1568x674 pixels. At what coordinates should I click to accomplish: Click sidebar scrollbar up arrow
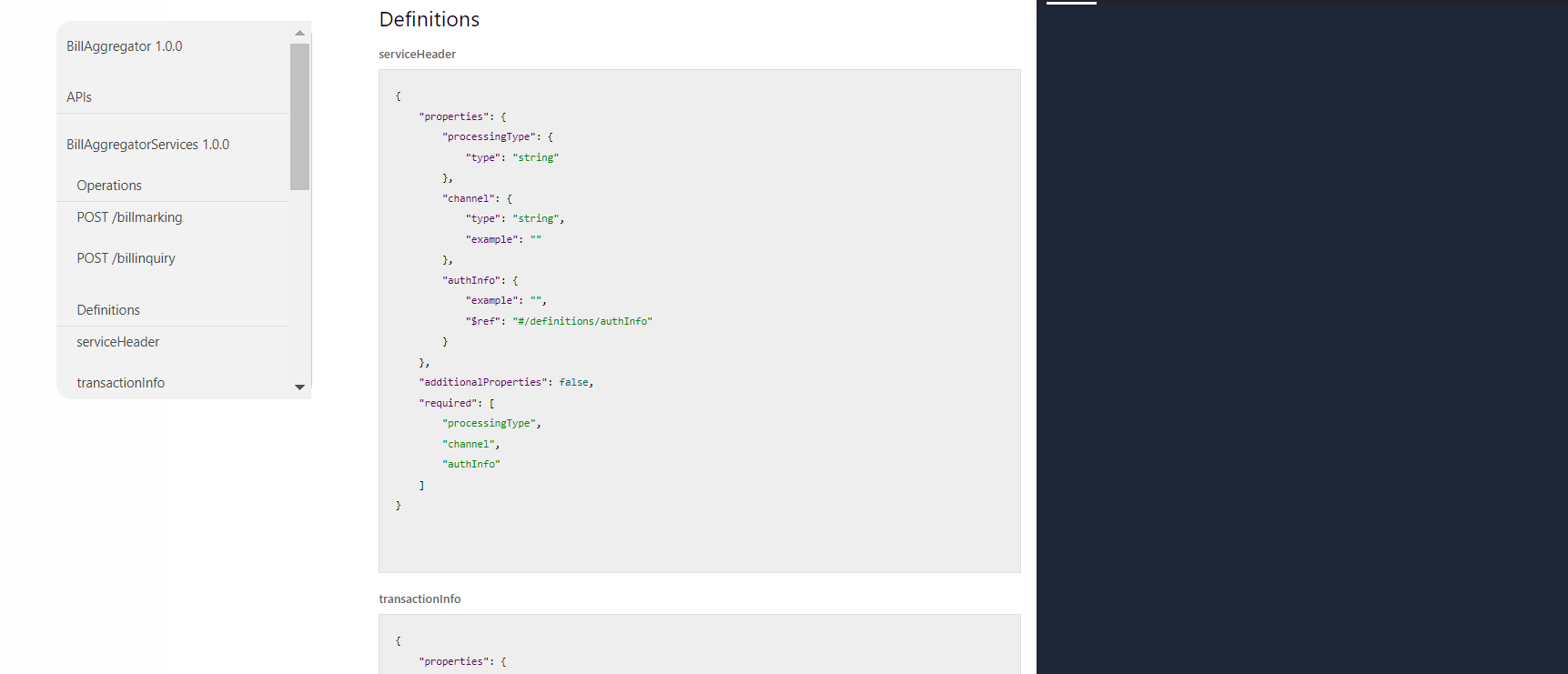299,33
